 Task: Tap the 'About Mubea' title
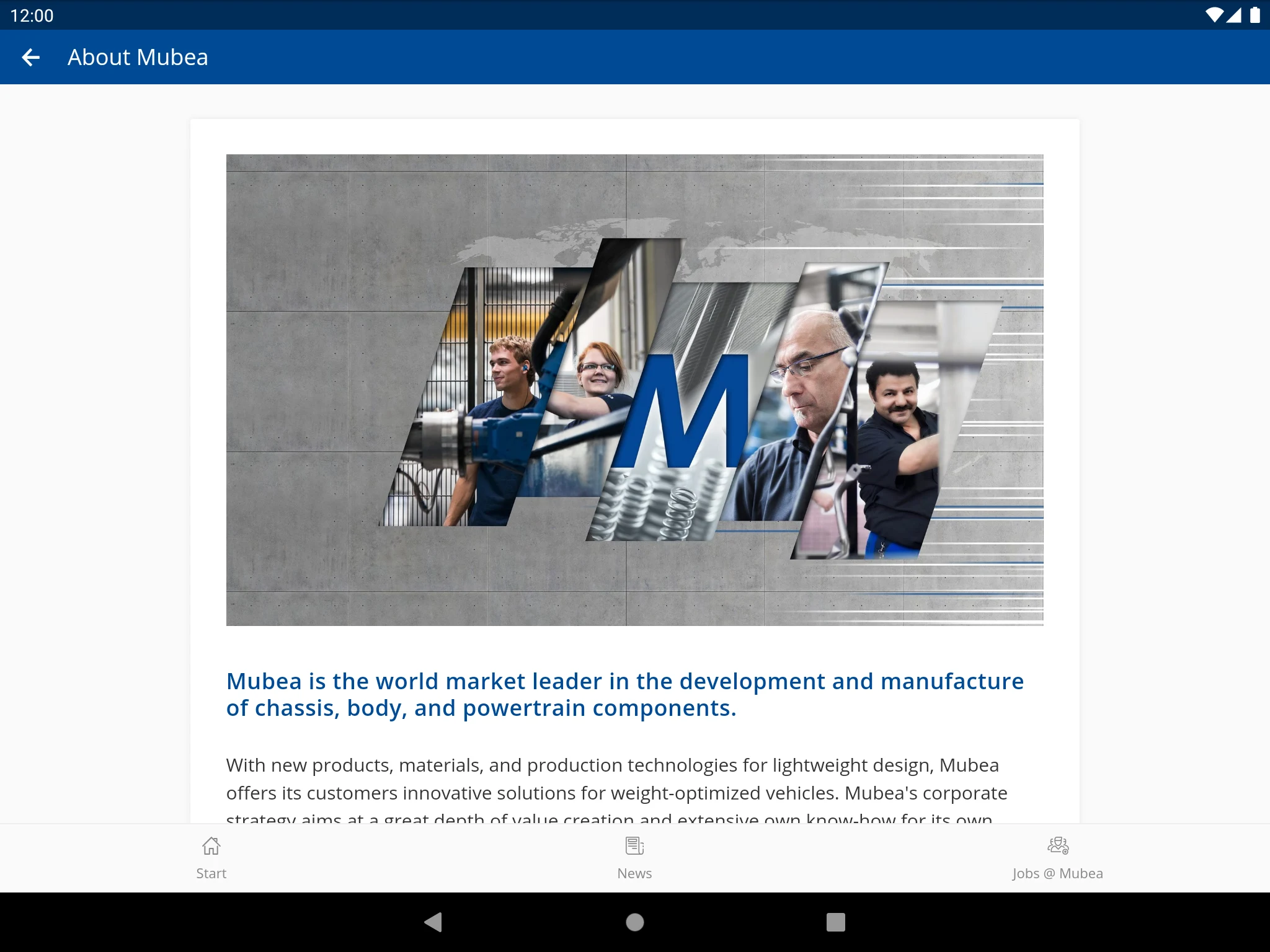tap(138, 57)
